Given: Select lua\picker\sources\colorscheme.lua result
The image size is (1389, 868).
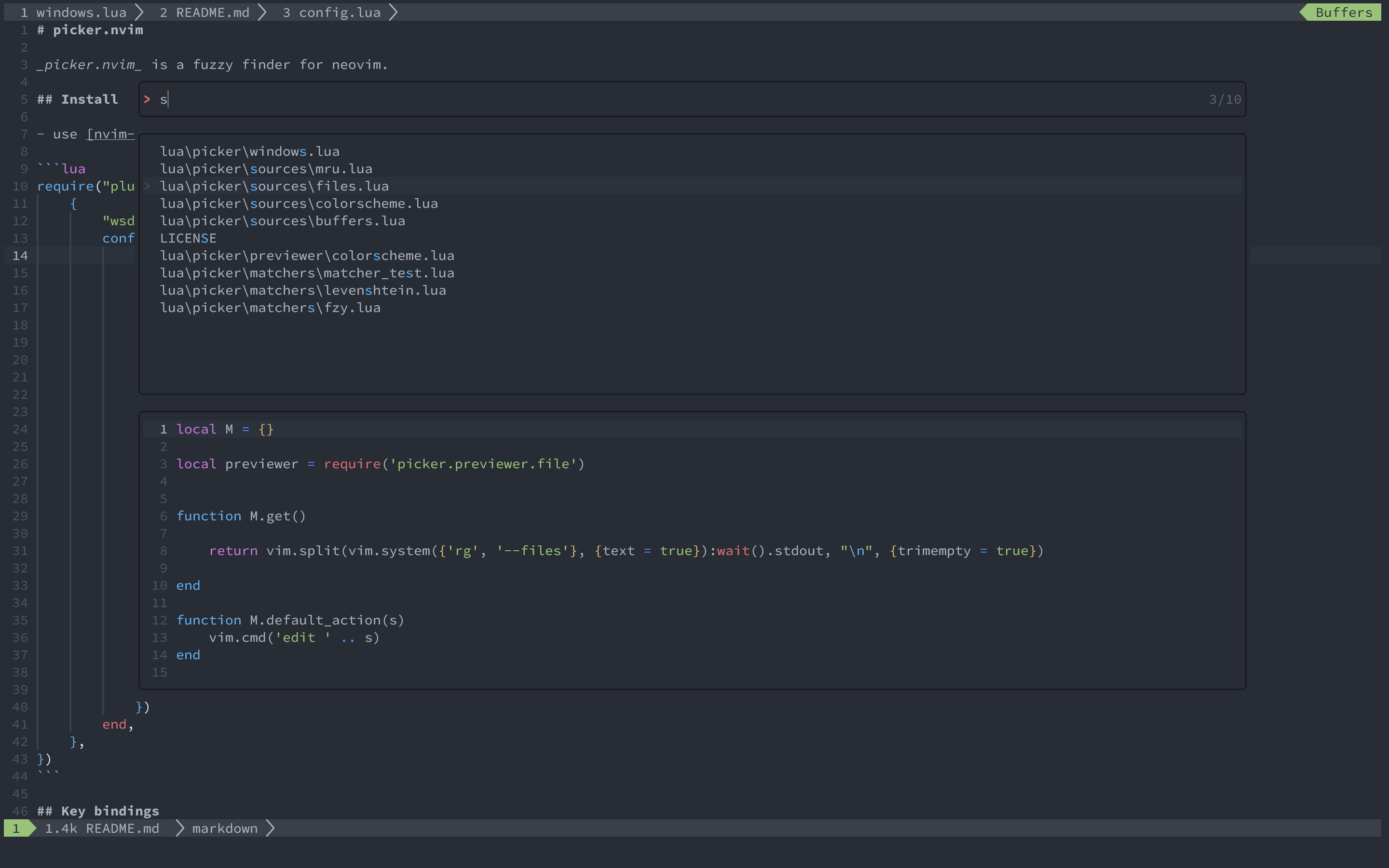Looking at the screenshot, I should (299, 204).
